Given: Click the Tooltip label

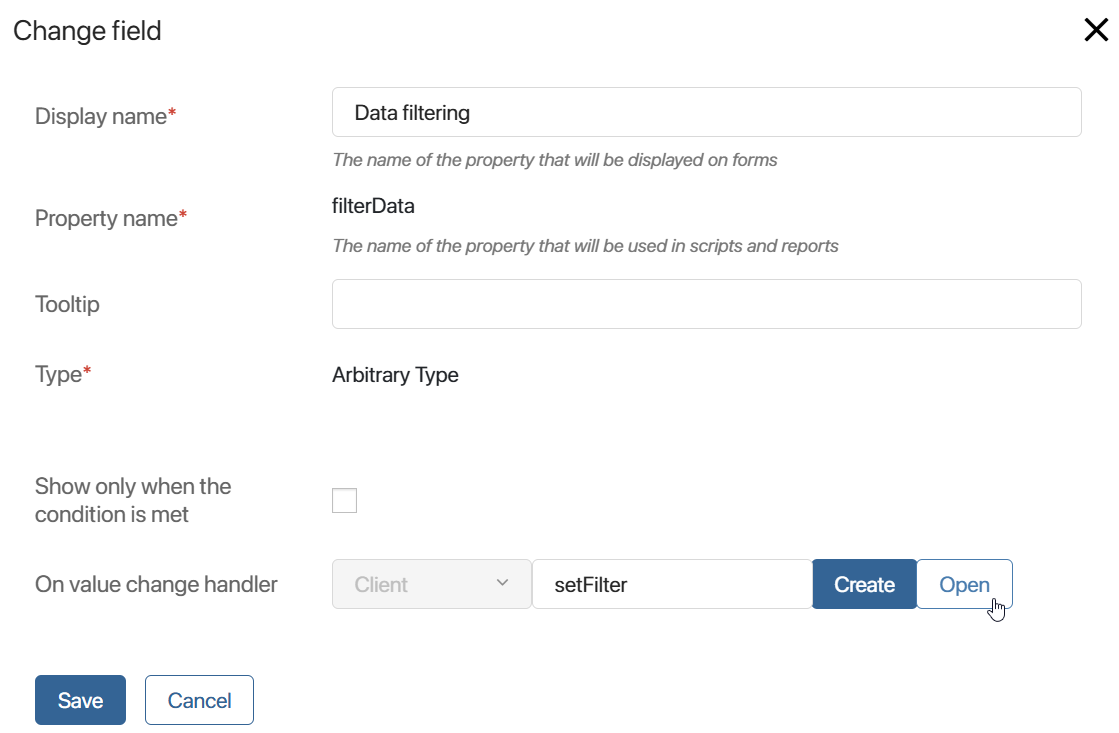Looking at the screenshot, I should click(x=67, y=305).
